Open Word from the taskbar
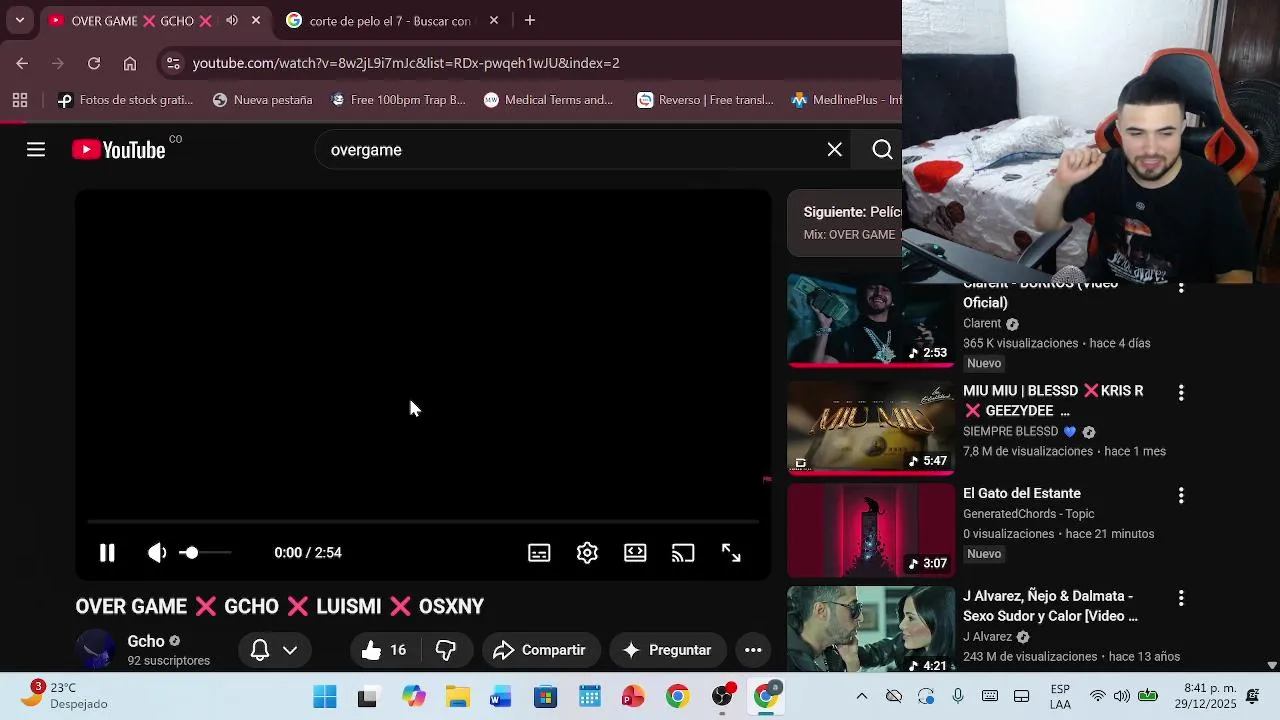 coord(501,697)
